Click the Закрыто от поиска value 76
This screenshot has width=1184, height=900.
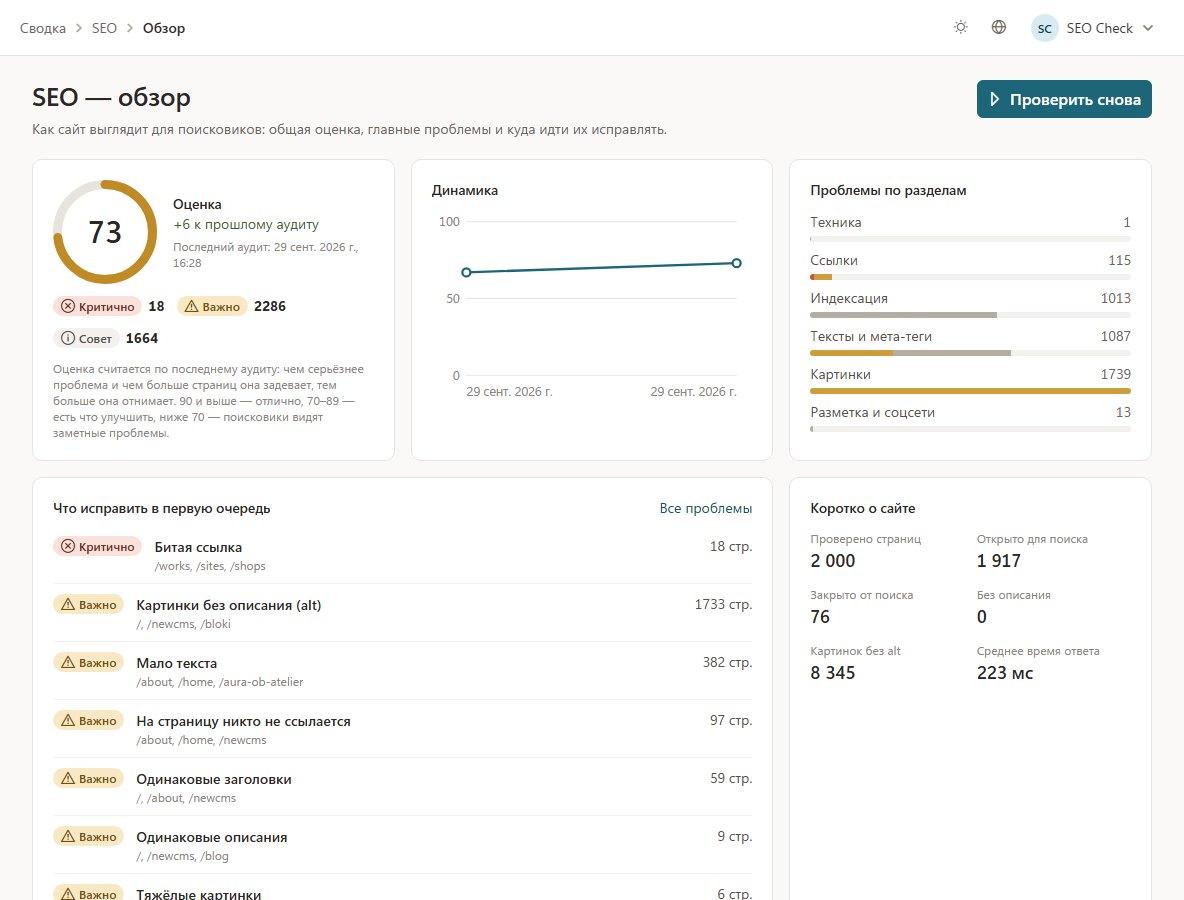pos(820,616)
